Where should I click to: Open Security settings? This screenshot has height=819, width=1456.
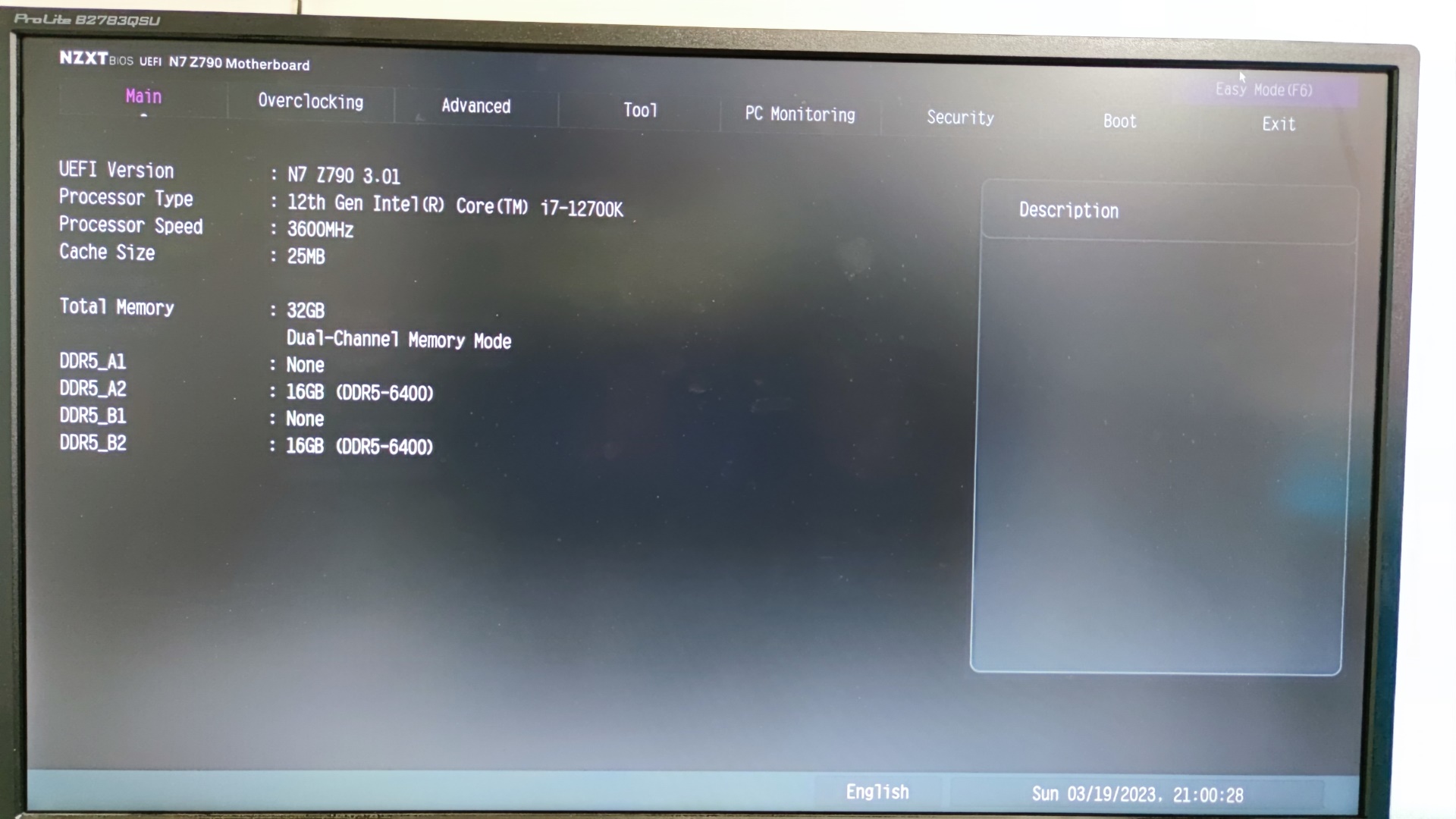click(x=960, y=117)
